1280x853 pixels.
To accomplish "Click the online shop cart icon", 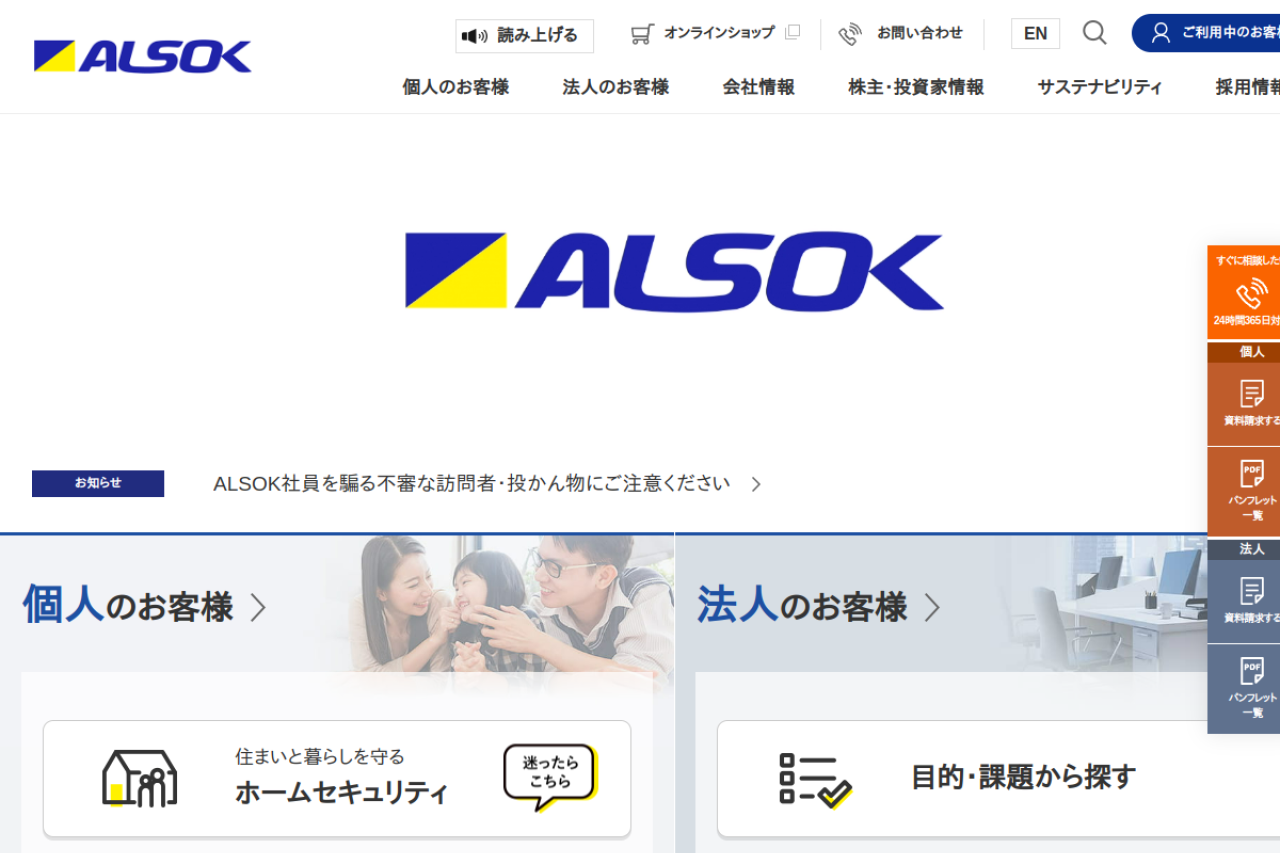I will pos(642,34).
